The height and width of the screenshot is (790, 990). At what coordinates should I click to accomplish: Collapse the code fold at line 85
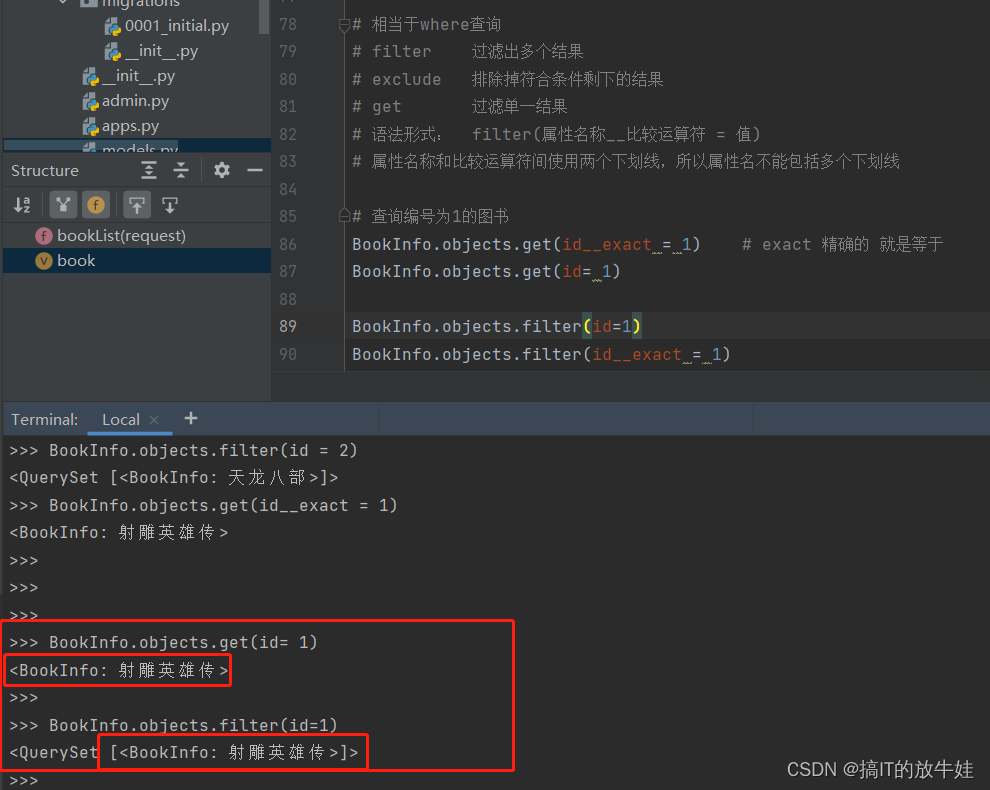click(x=344, y=216)
